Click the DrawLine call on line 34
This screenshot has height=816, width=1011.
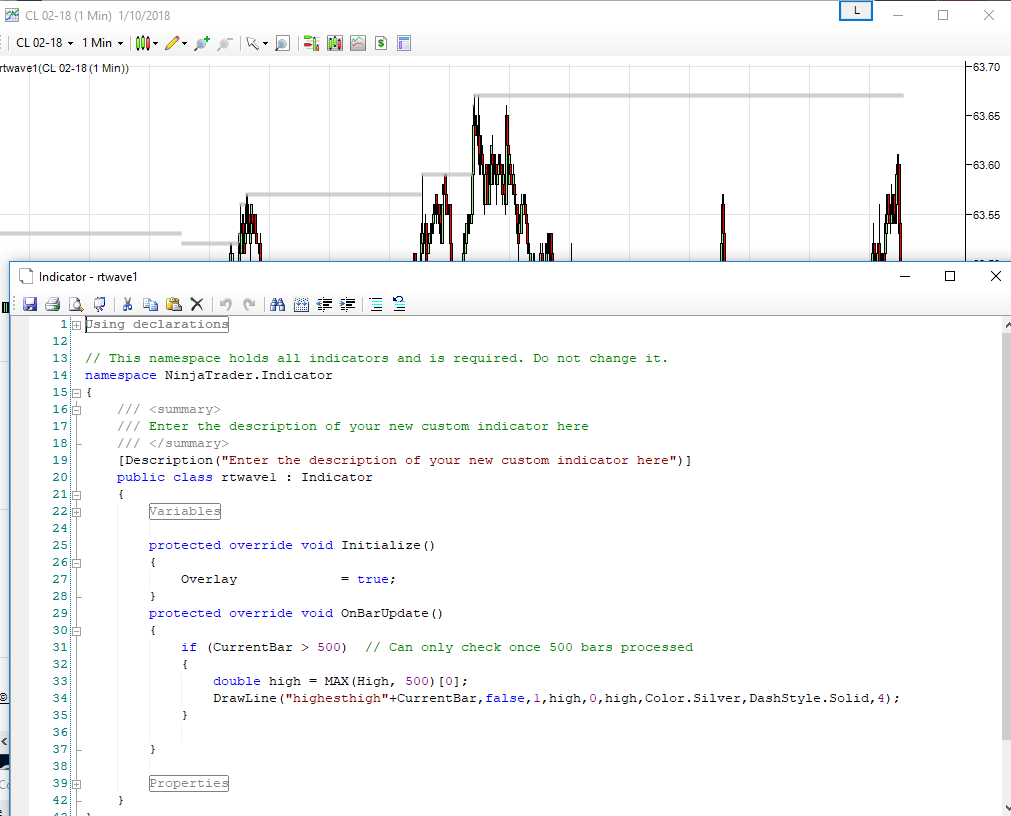[556, 698]
